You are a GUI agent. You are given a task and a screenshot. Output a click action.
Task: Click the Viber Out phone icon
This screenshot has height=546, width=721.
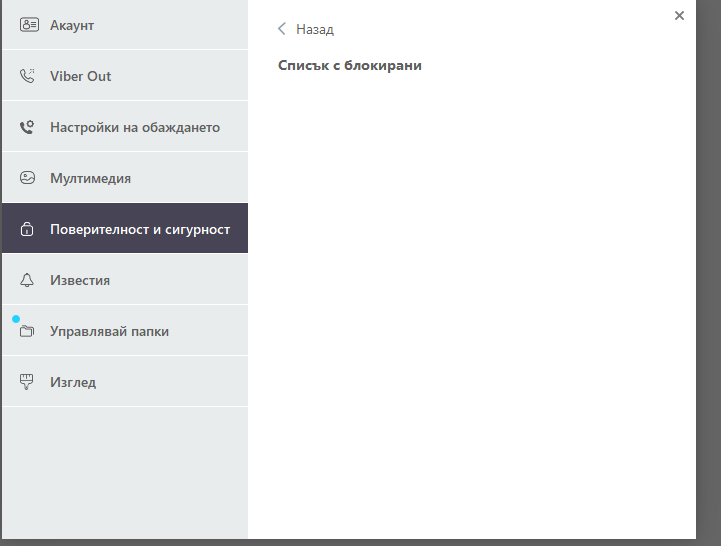coord(28,76)
